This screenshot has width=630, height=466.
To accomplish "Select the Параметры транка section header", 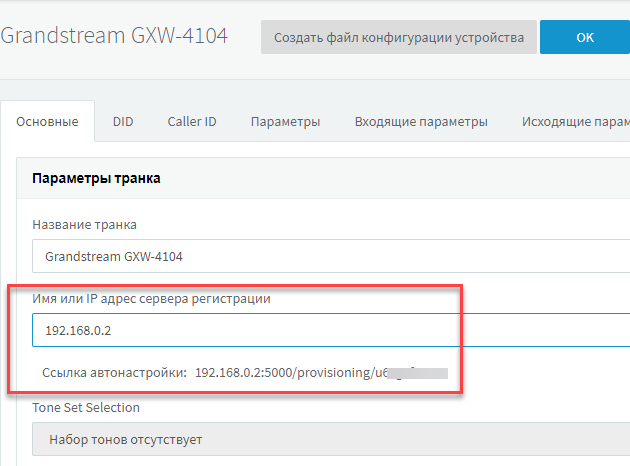I will 96,178.
